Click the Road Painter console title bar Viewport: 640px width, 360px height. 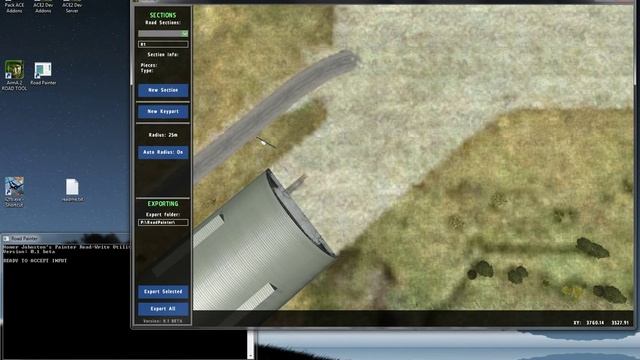pos(65,238)
